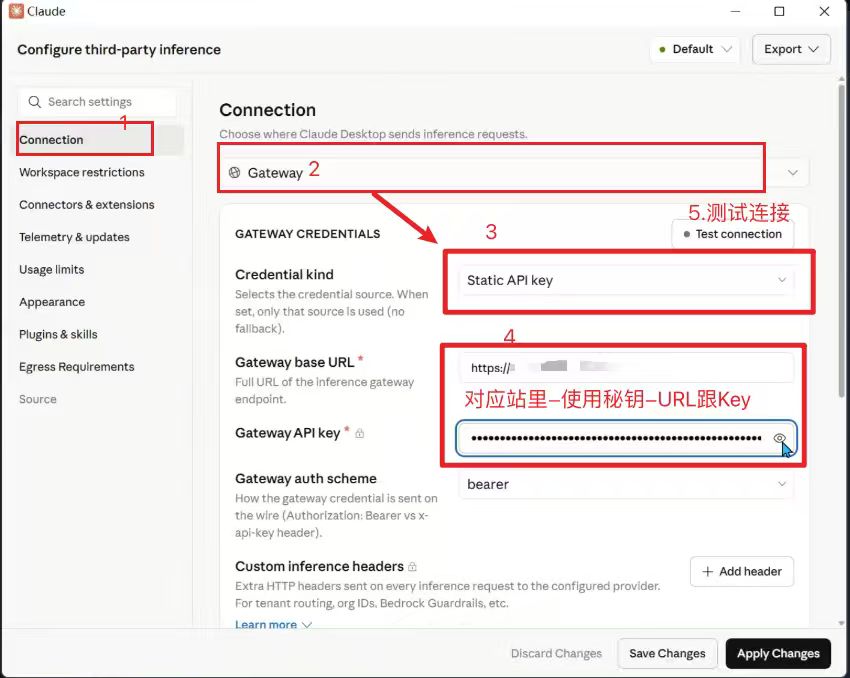Click the Gateway API key password field
This screenshot has height=678, width=850.
(x=626, y=438)
